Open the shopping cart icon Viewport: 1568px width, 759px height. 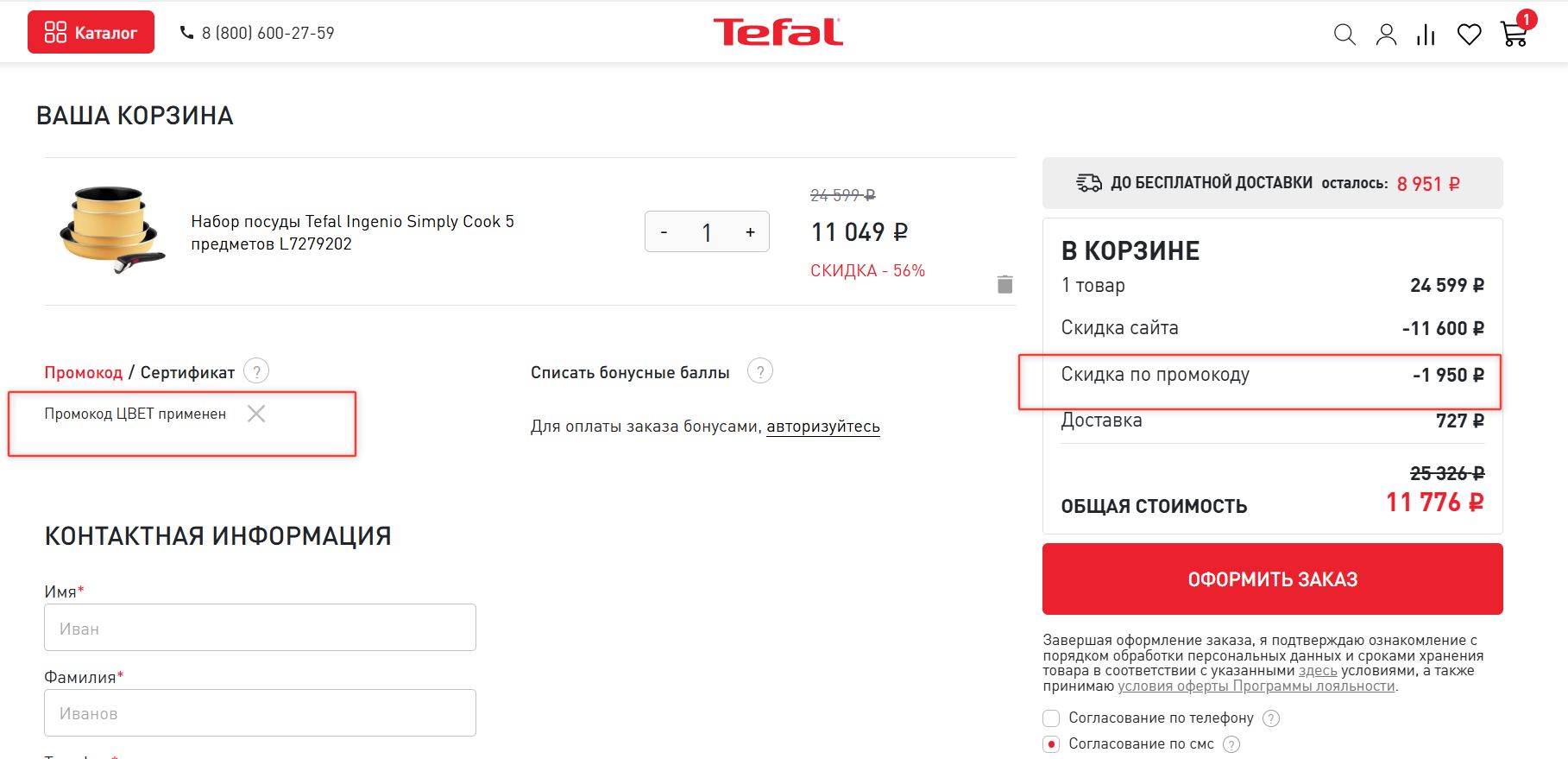(1514, 34)
